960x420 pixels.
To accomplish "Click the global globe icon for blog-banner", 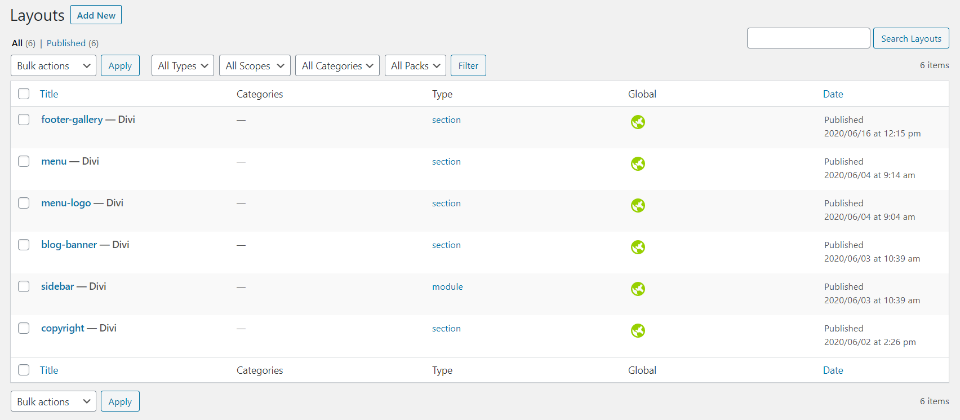I will tap(637, 247).
